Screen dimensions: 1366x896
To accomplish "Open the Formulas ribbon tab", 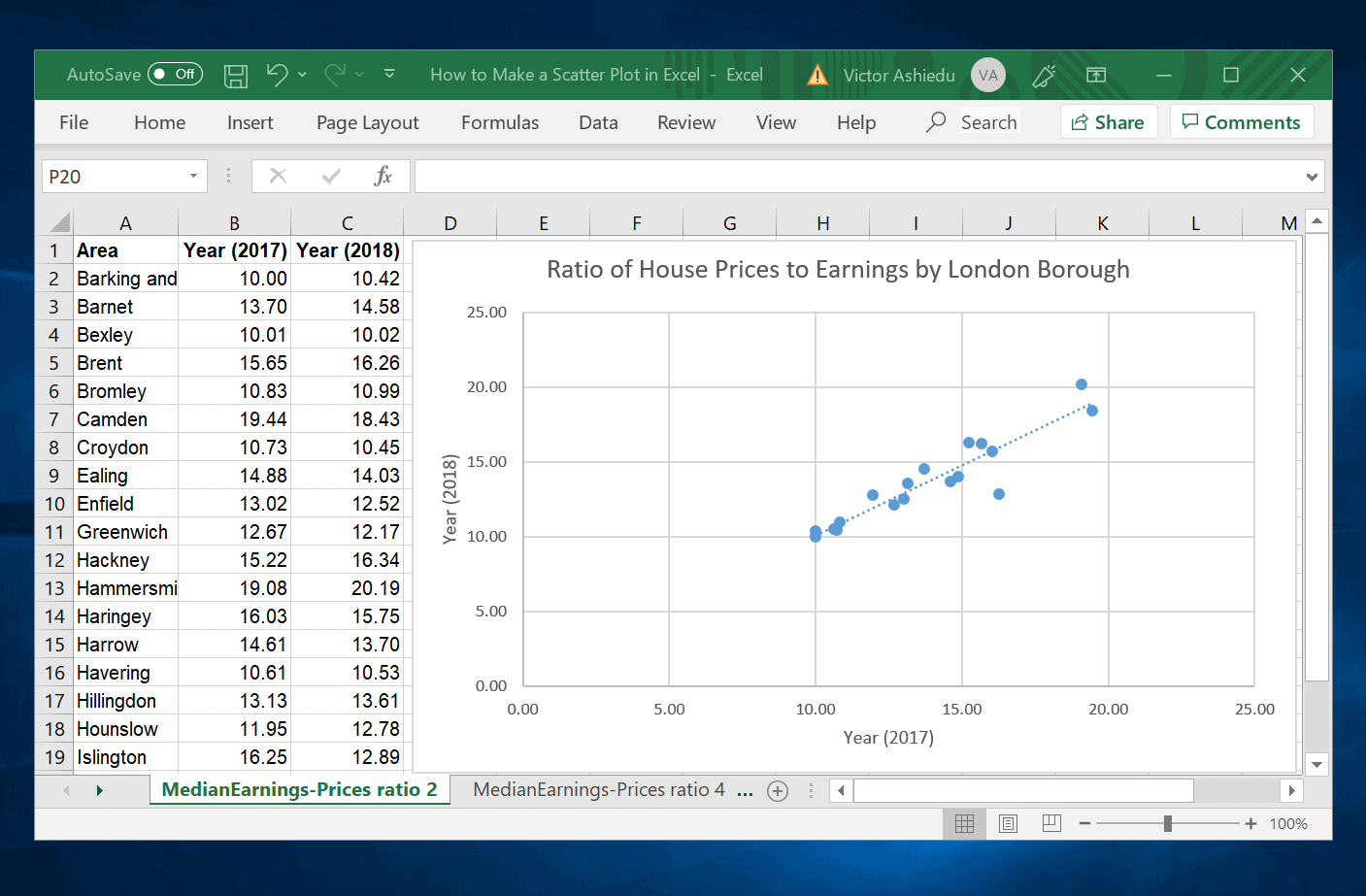I will [x=499, y=122].
